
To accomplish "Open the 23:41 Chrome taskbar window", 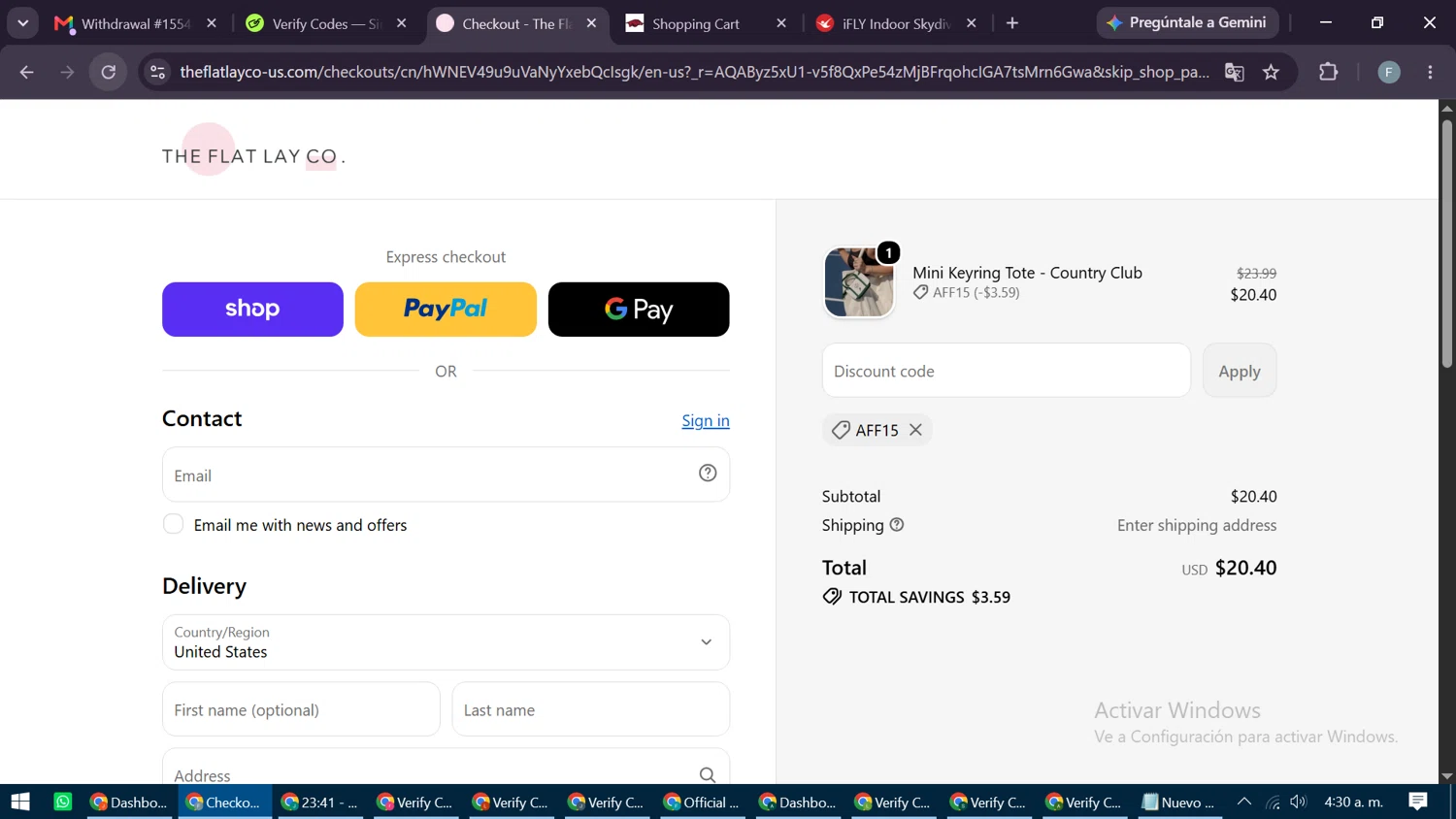I will [319, 802].
